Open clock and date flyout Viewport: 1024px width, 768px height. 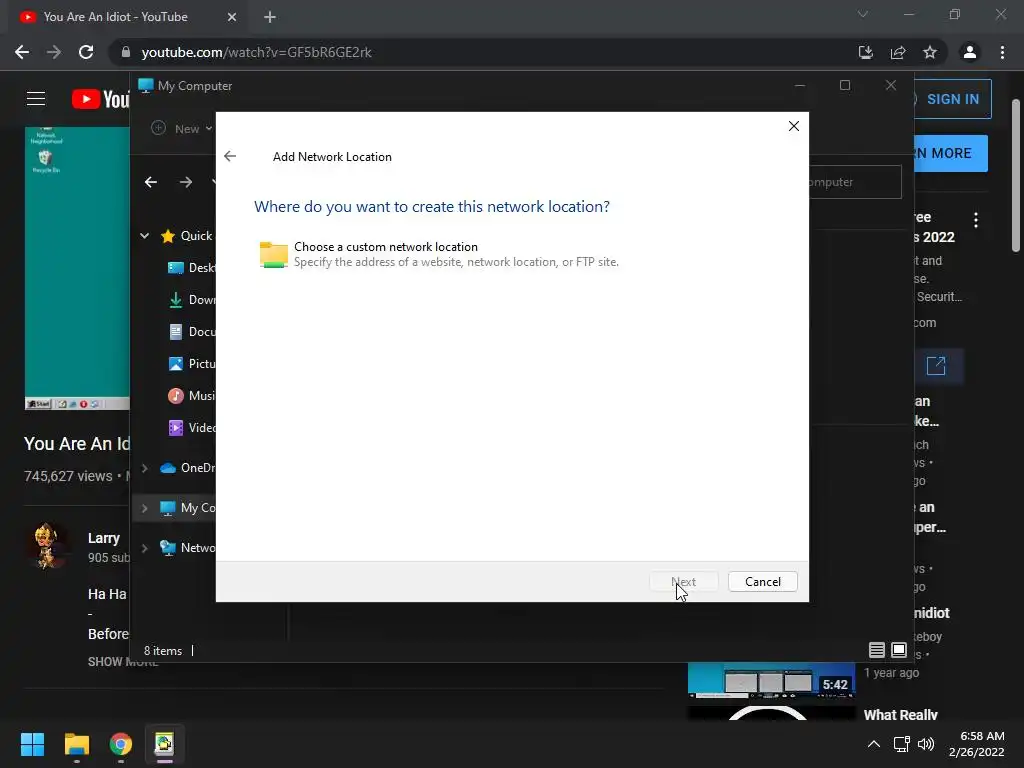click(x=977, y=744)
